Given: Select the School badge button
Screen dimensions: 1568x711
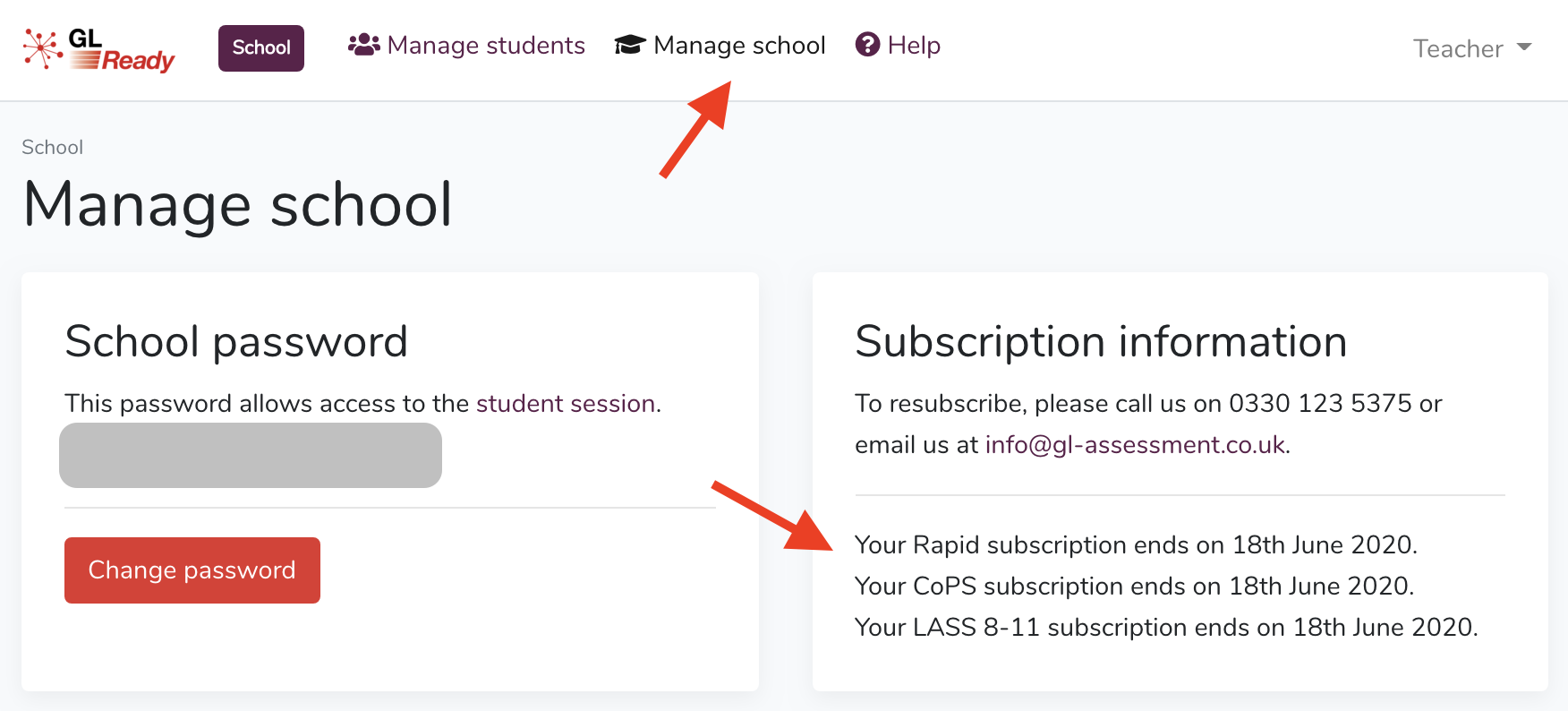Looking at the screenshot, I should (x=261, y=47).
